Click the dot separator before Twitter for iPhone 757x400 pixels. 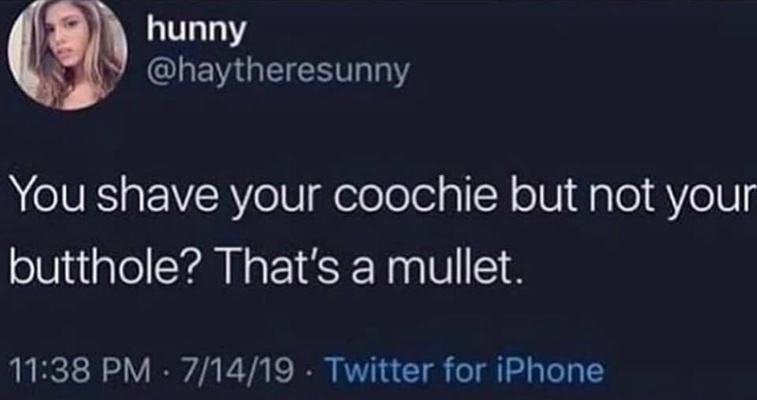click(310, 372)
